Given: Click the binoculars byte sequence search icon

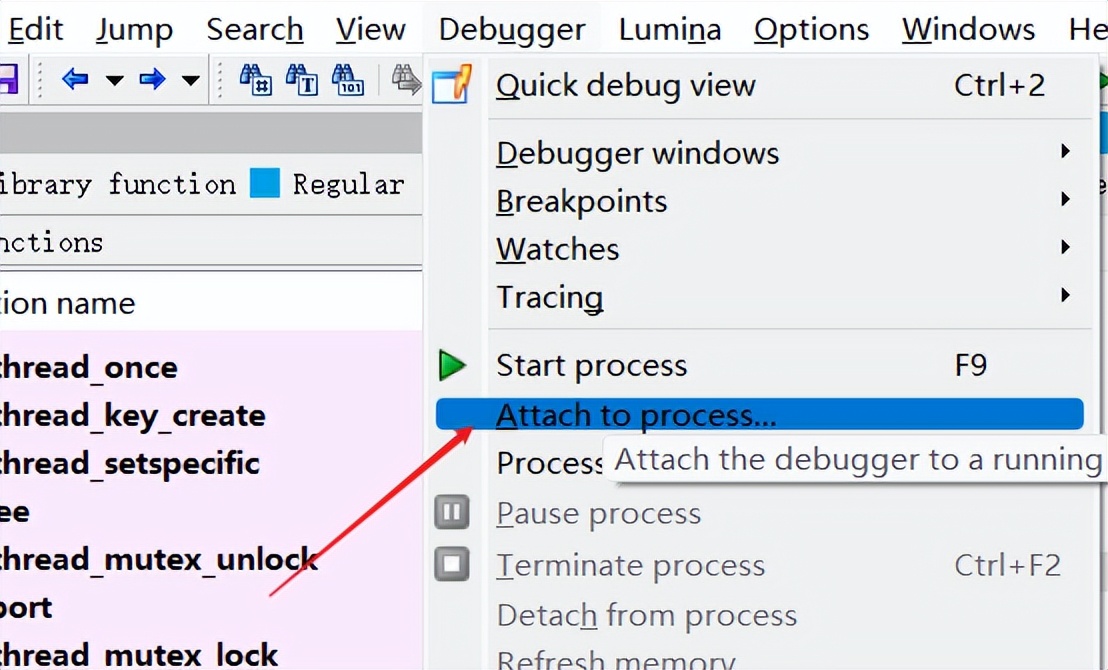Looking at the screenshot, I should [347, 79].
